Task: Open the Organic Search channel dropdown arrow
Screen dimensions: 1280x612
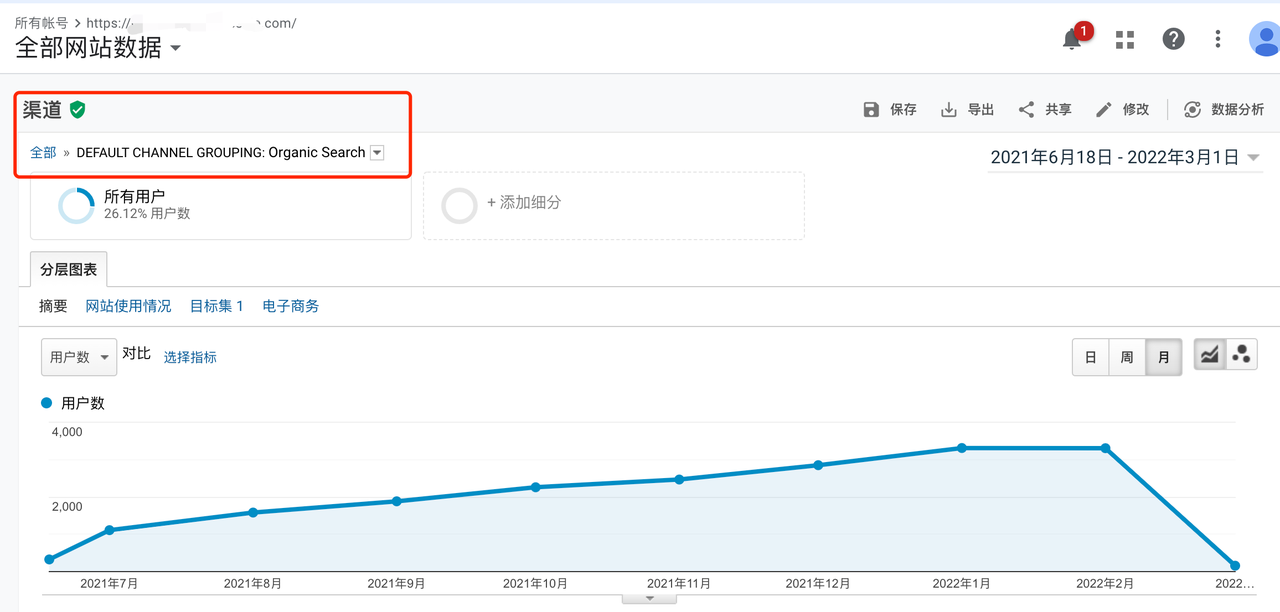Action: [x=377, y=153]
